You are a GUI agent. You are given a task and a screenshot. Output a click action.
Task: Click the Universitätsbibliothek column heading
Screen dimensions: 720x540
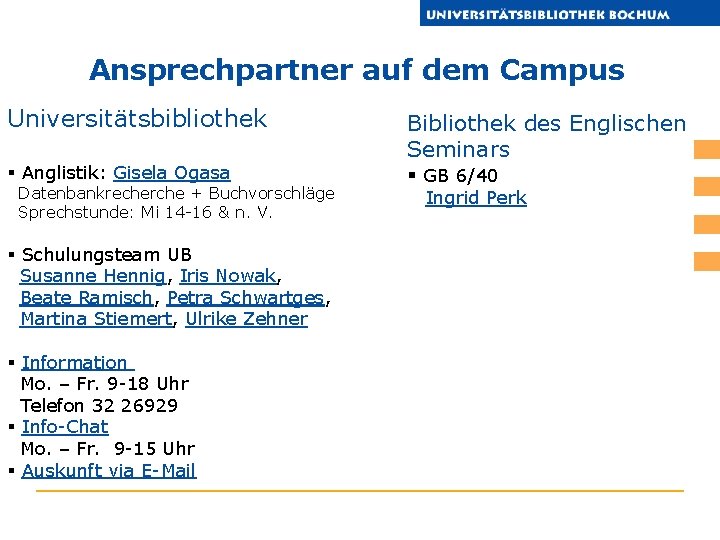(x=137, y=119)
